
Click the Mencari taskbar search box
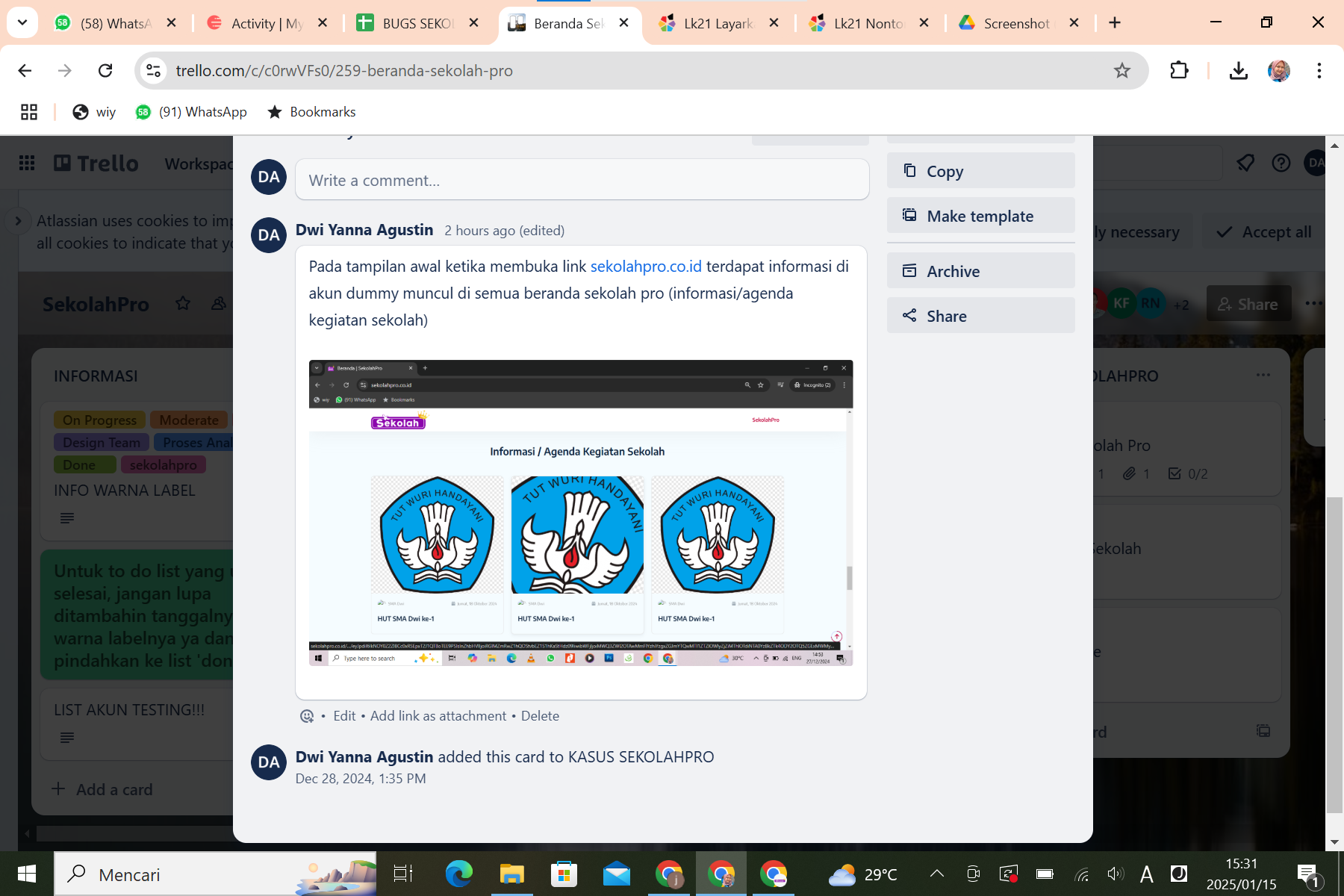pos(216,874)
